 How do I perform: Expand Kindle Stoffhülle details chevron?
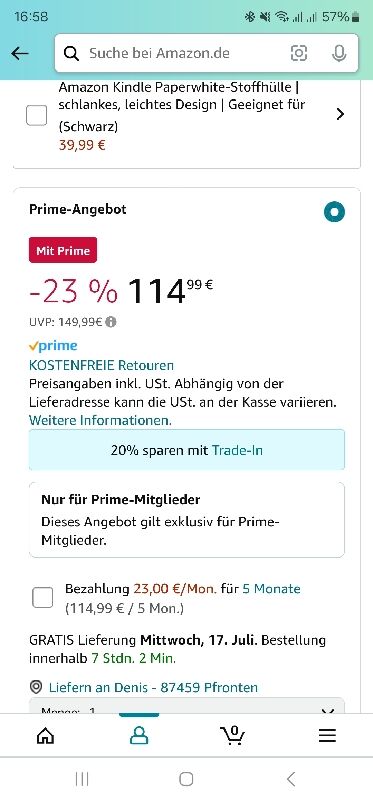[x=340, y=114]
